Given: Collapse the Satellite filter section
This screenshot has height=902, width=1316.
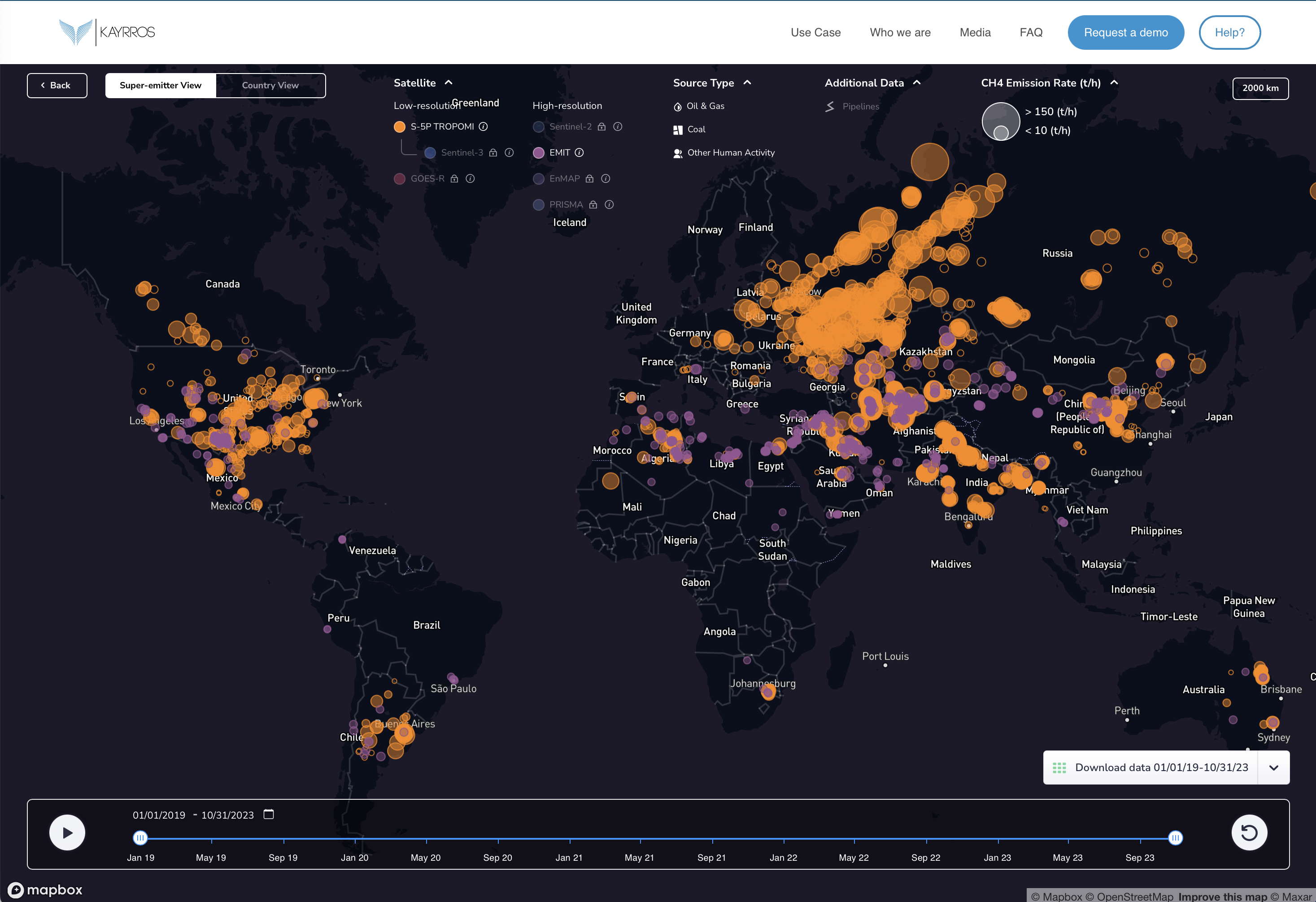Looking at the screenshot, I should [x=449, y=82].
